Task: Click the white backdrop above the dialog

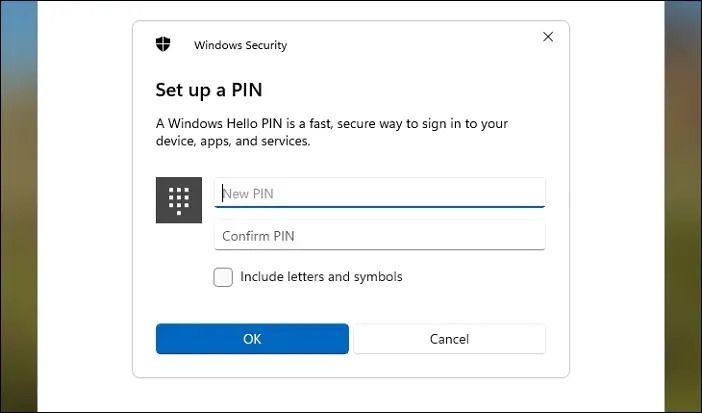Action: pos(350,10)
